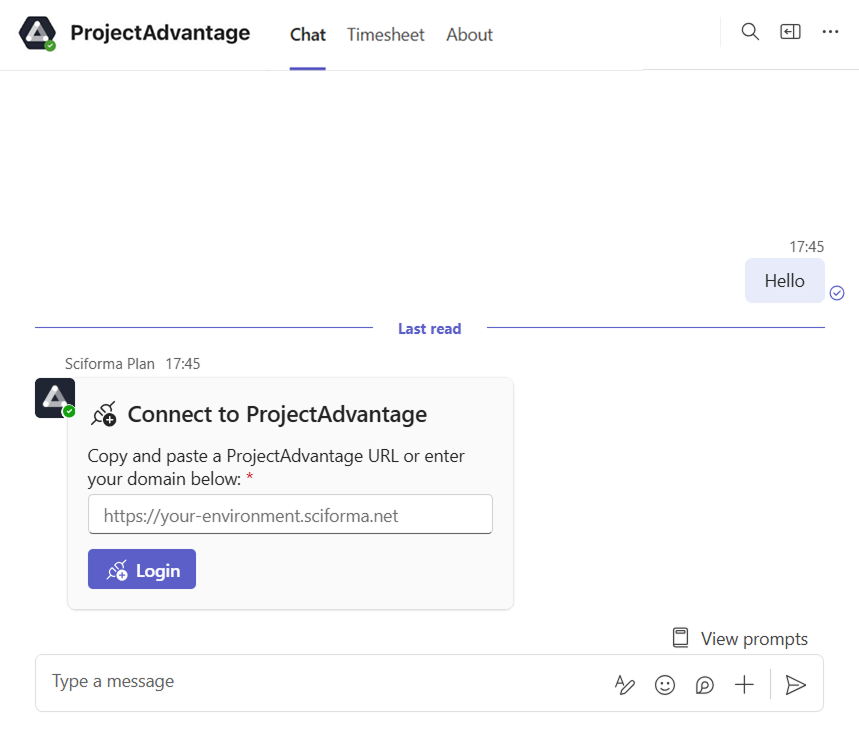The width and height of the screenshot is (859, 736).
Task: Open the text formatting pen icon
Action: coord(624,685)
